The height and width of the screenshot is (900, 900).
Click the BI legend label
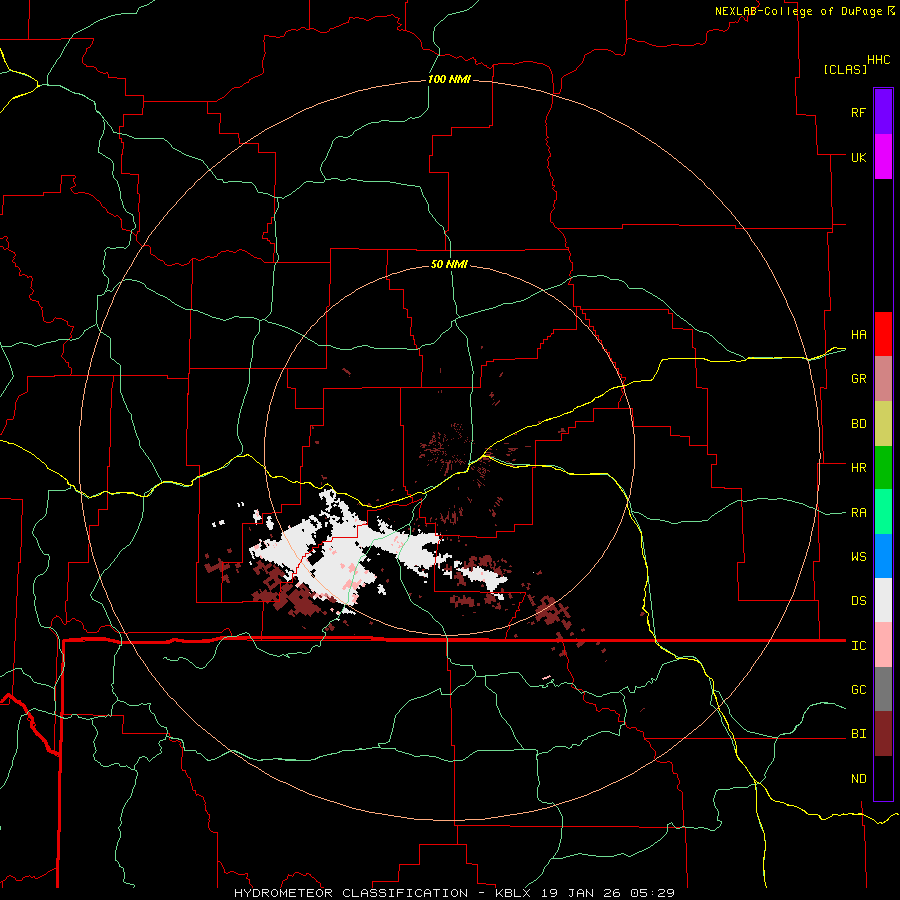(x=858, y=734)
